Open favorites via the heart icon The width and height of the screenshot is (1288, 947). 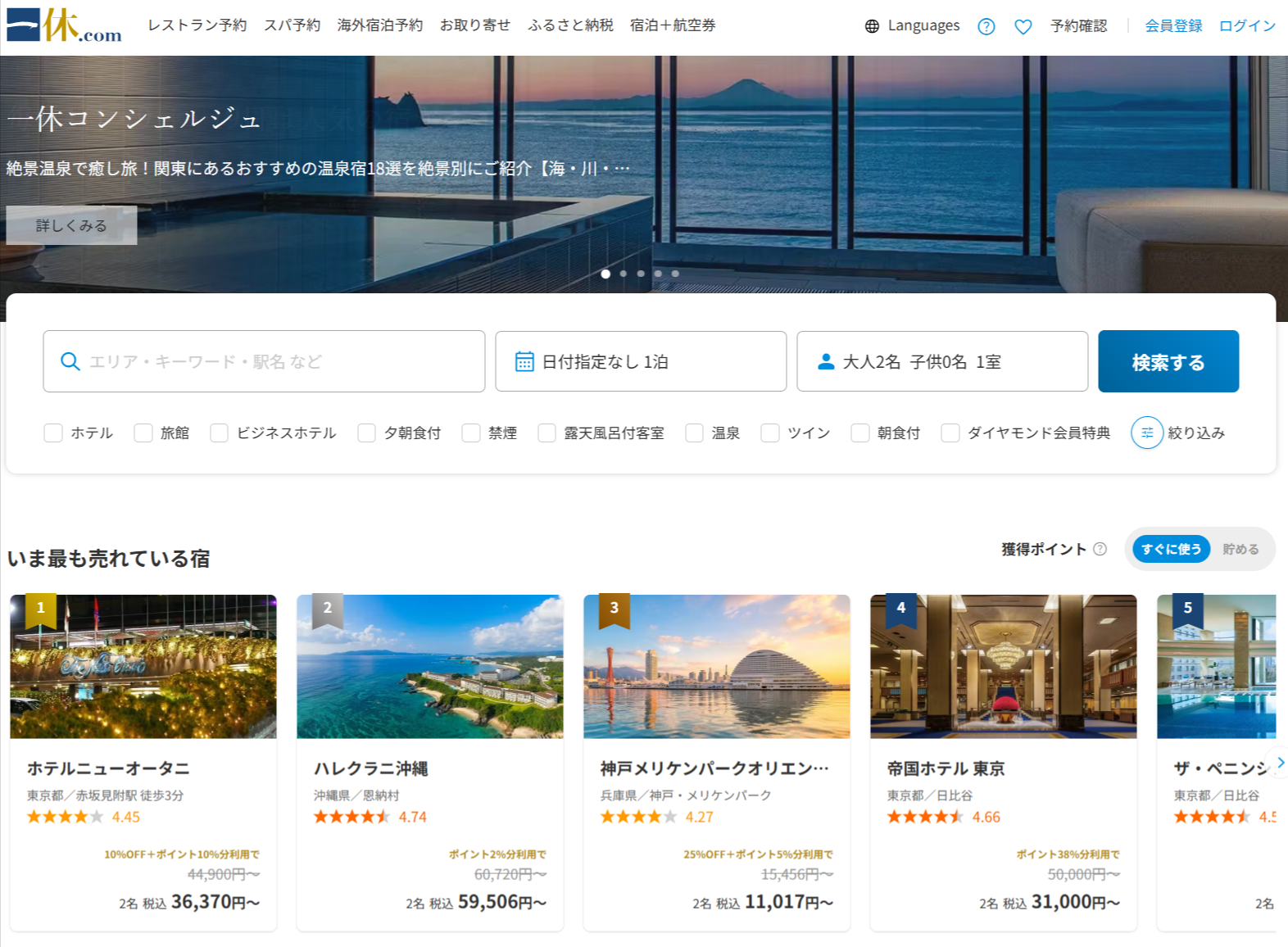click(1023, 26)
